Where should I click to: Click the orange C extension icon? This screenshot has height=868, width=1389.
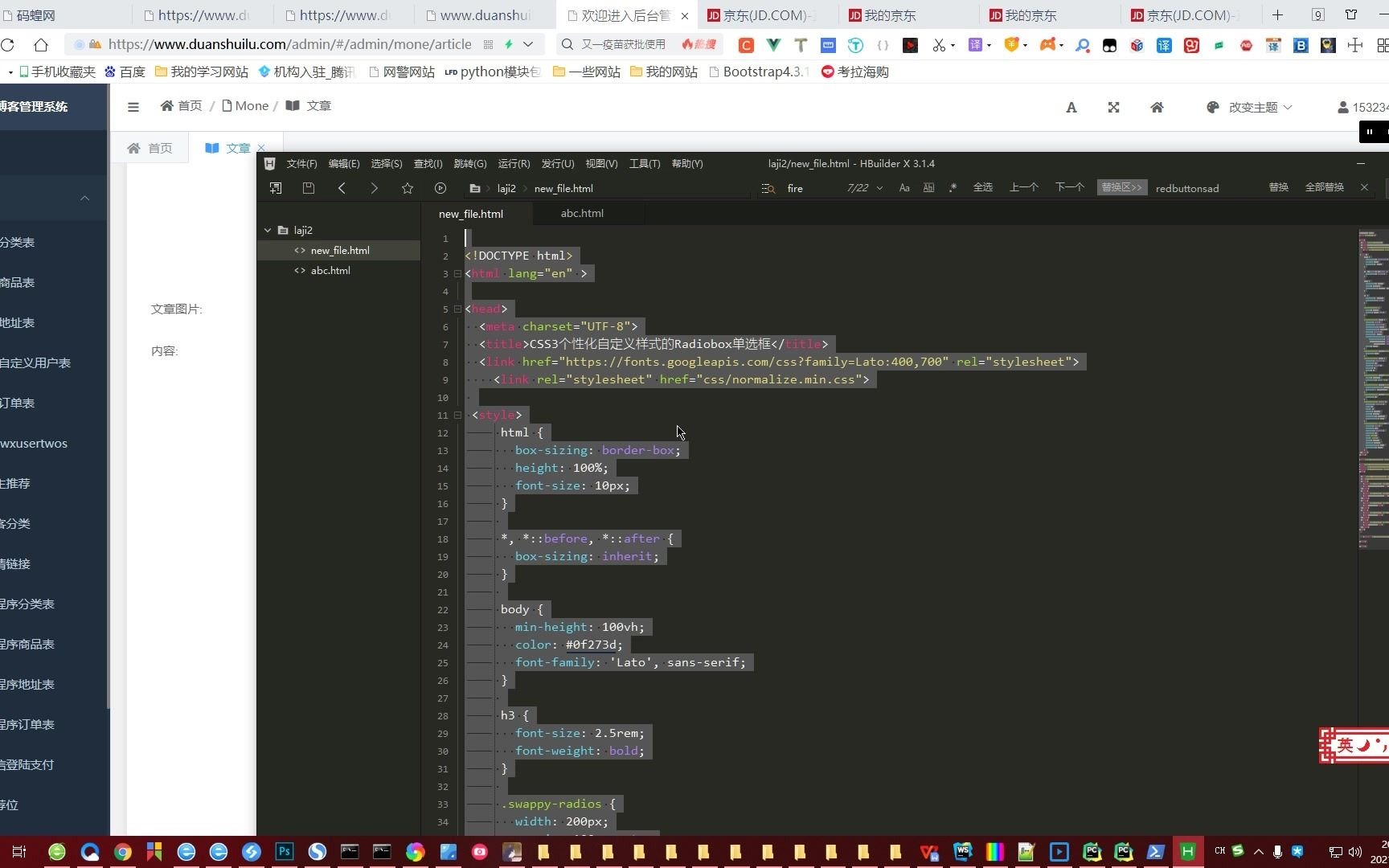tap(746, 45)
